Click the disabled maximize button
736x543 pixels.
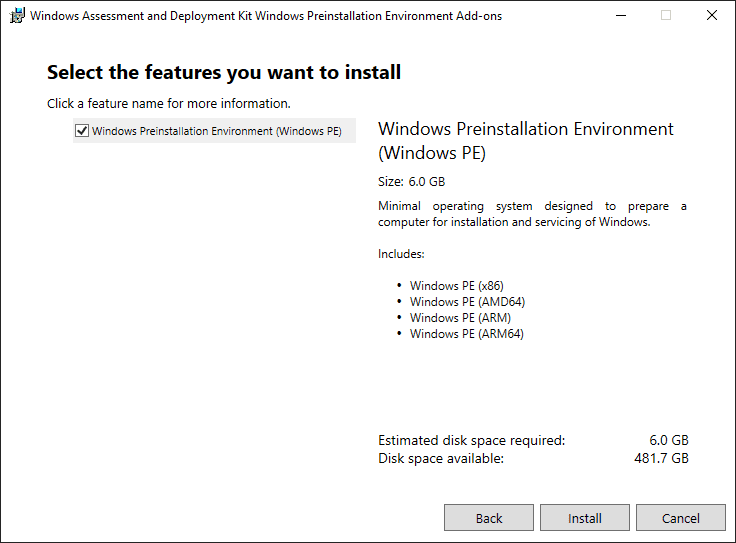click(x=666, y=16)
